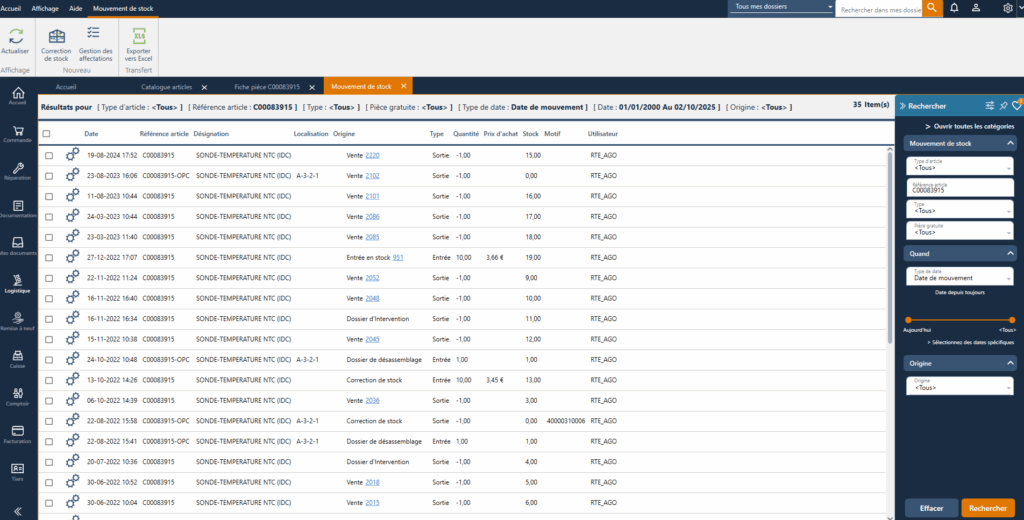The width and height of the screenshot is (1024, 520).
Task: Open the notifications bell
Action: click(x=954, y=8)
